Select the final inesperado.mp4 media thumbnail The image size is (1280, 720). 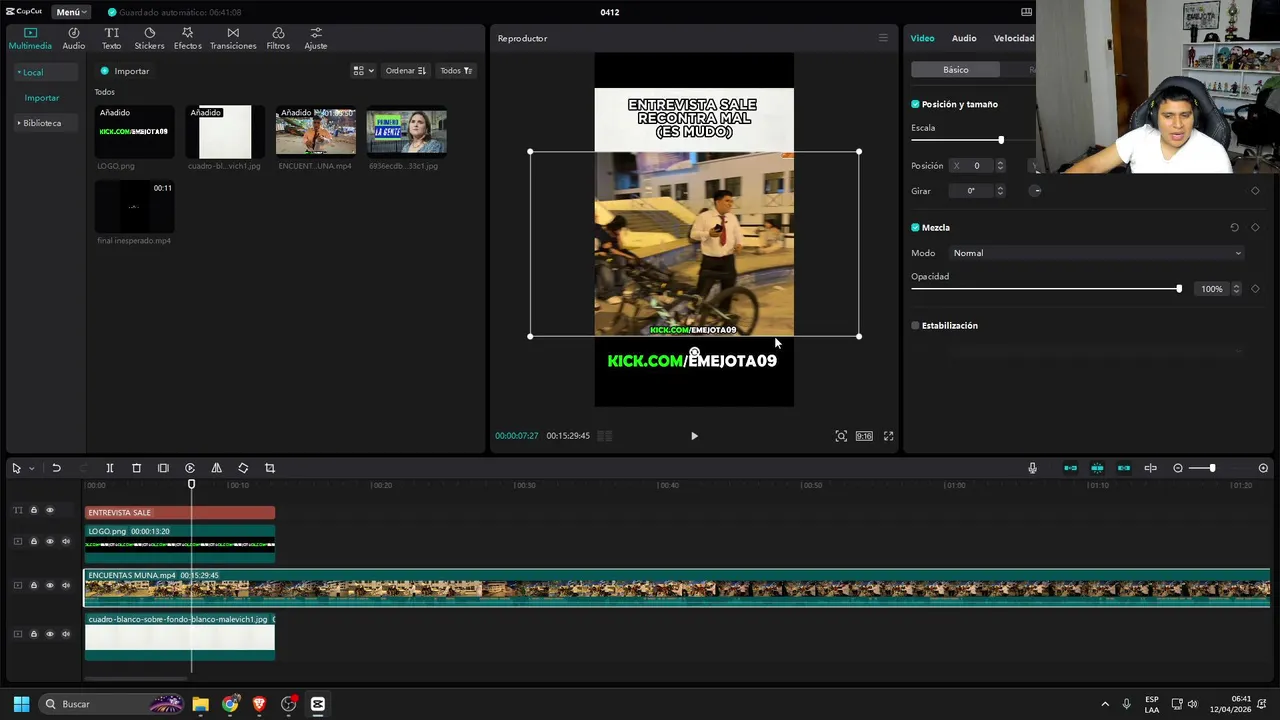135,207
